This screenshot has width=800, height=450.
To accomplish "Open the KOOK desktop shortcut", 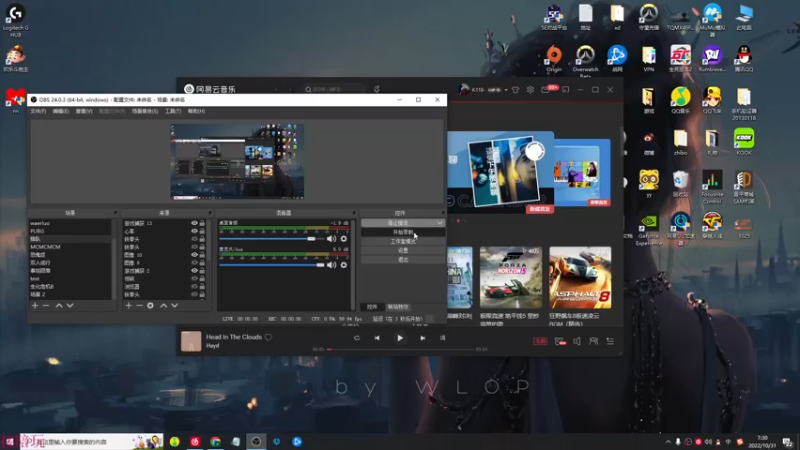I will [x=744, y=142].
